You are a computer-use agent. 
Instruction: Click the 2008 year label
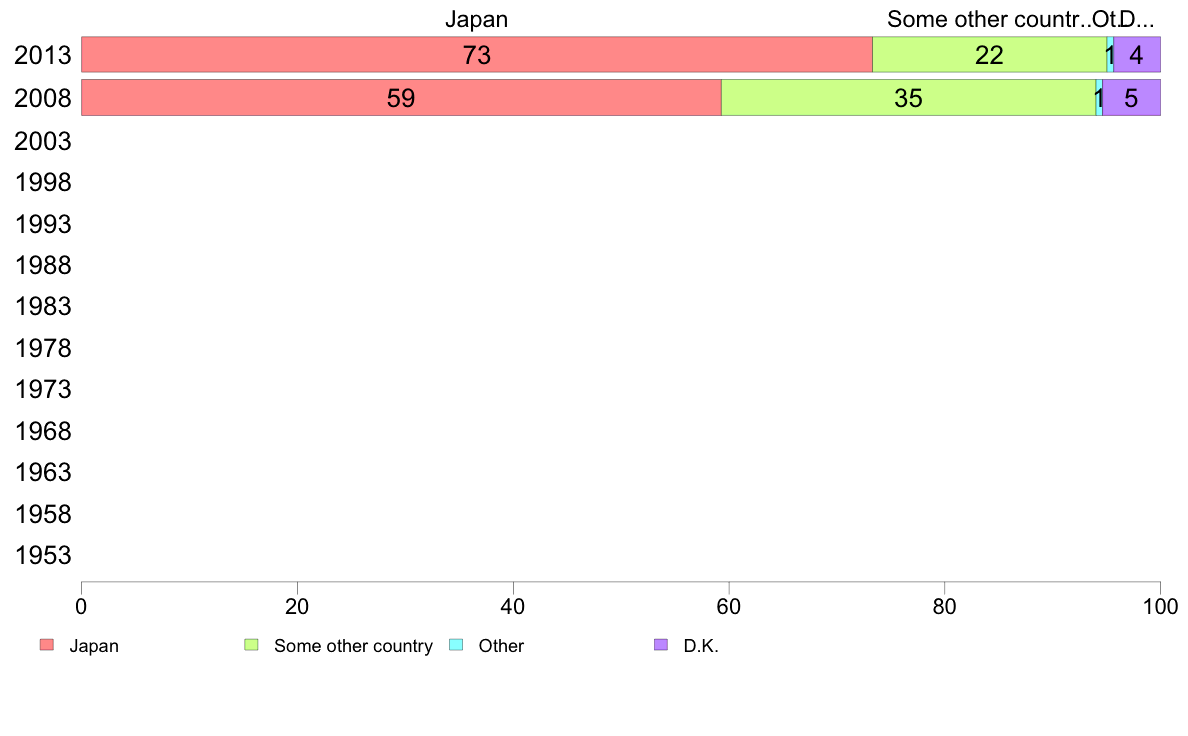[42, 99]
